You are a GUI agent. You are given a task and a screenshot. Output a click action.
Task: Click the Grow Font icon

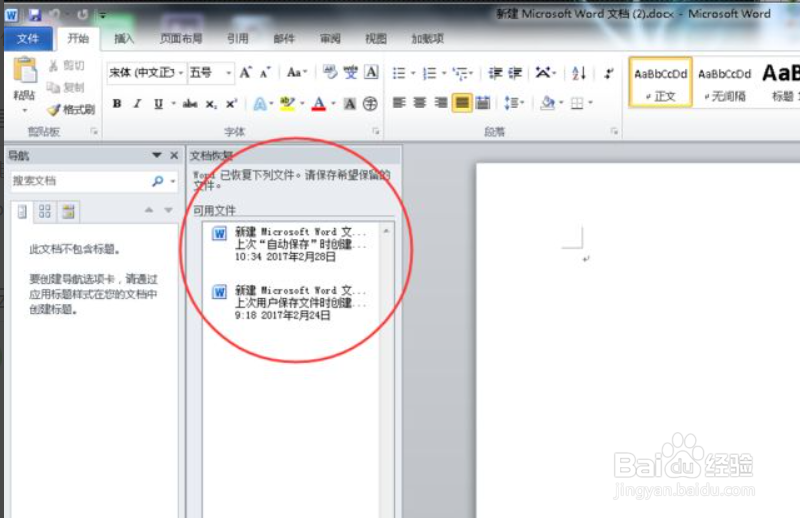[245, 72]
